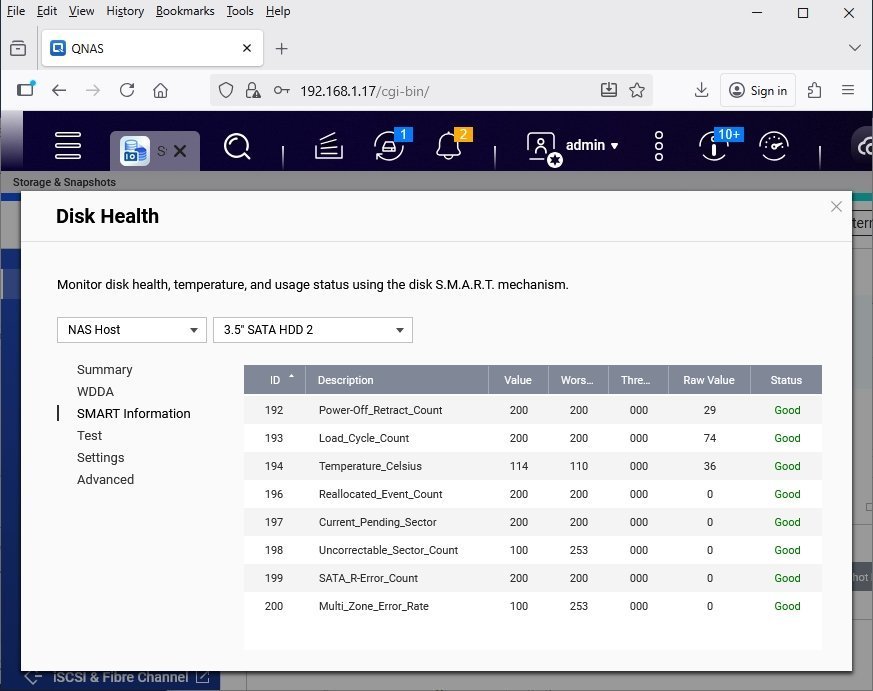This screenshot has width=873, height=691.
Task: Select Summary in Disk Health sidebar
Action: [x=105, y=370]
